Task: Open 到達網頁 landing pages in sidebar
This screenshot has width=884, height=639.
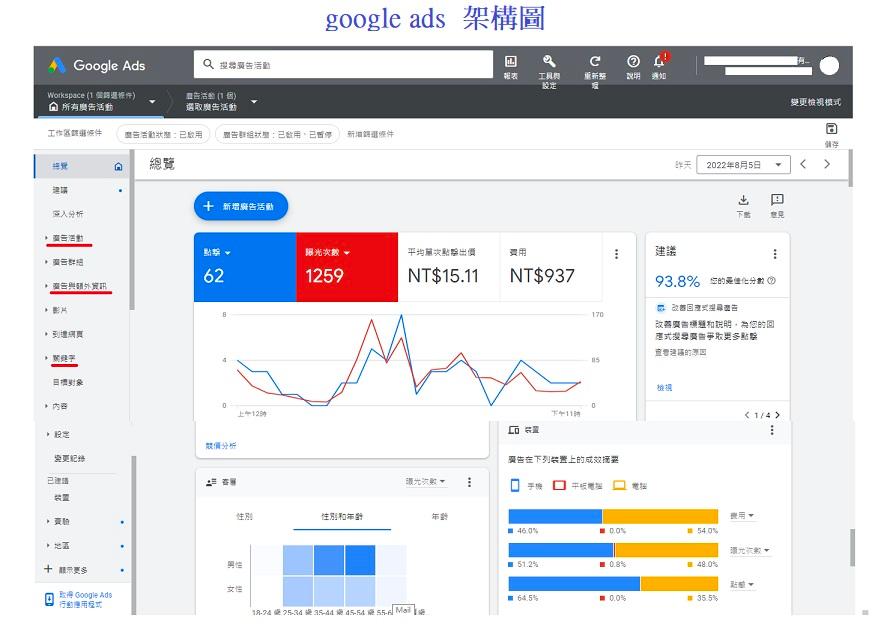Action: coord(68,334)
